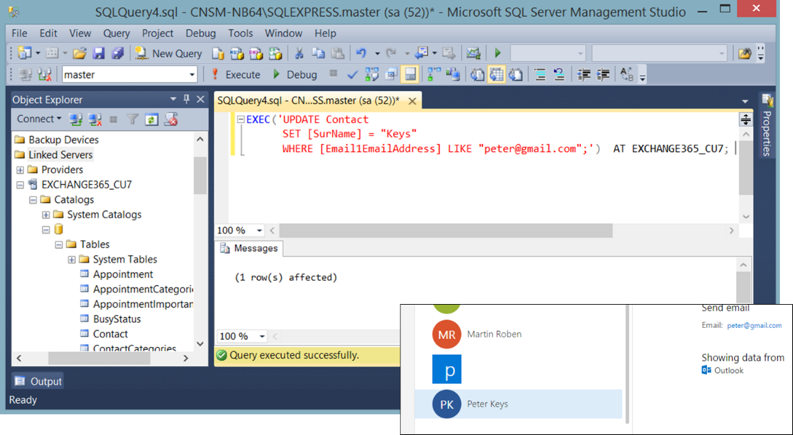Click the Find in Files folder icon
Viewport: 793px width, 435px height.
pyautogui.click(x=744, y=53)
